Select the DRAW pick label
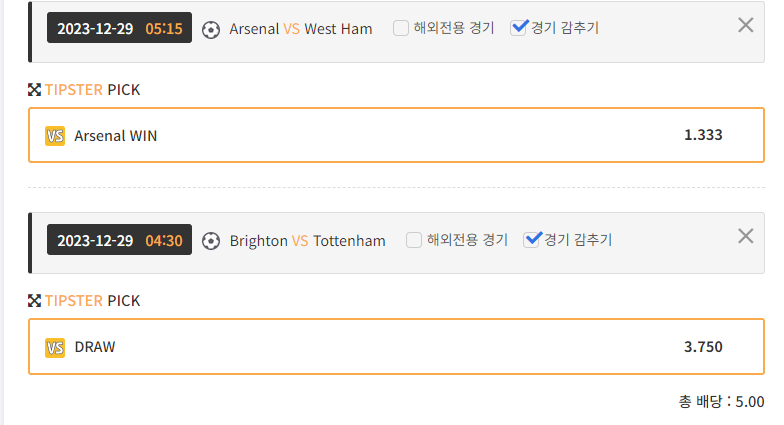Viewport: 784px width, 425px height. point(95,347)
